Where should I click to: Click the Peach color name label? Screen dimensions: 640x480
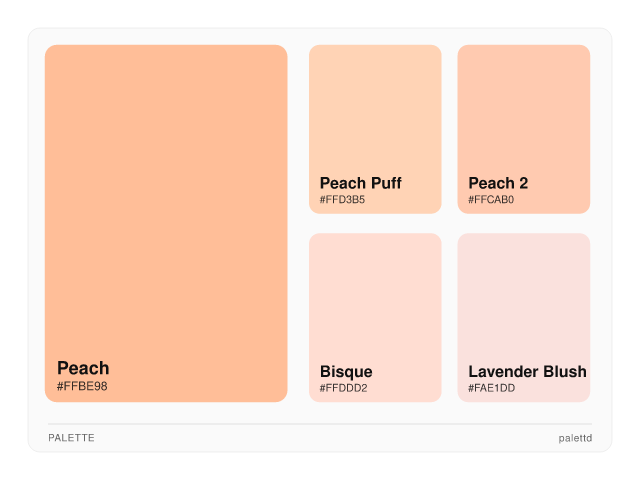click(83, 368)
